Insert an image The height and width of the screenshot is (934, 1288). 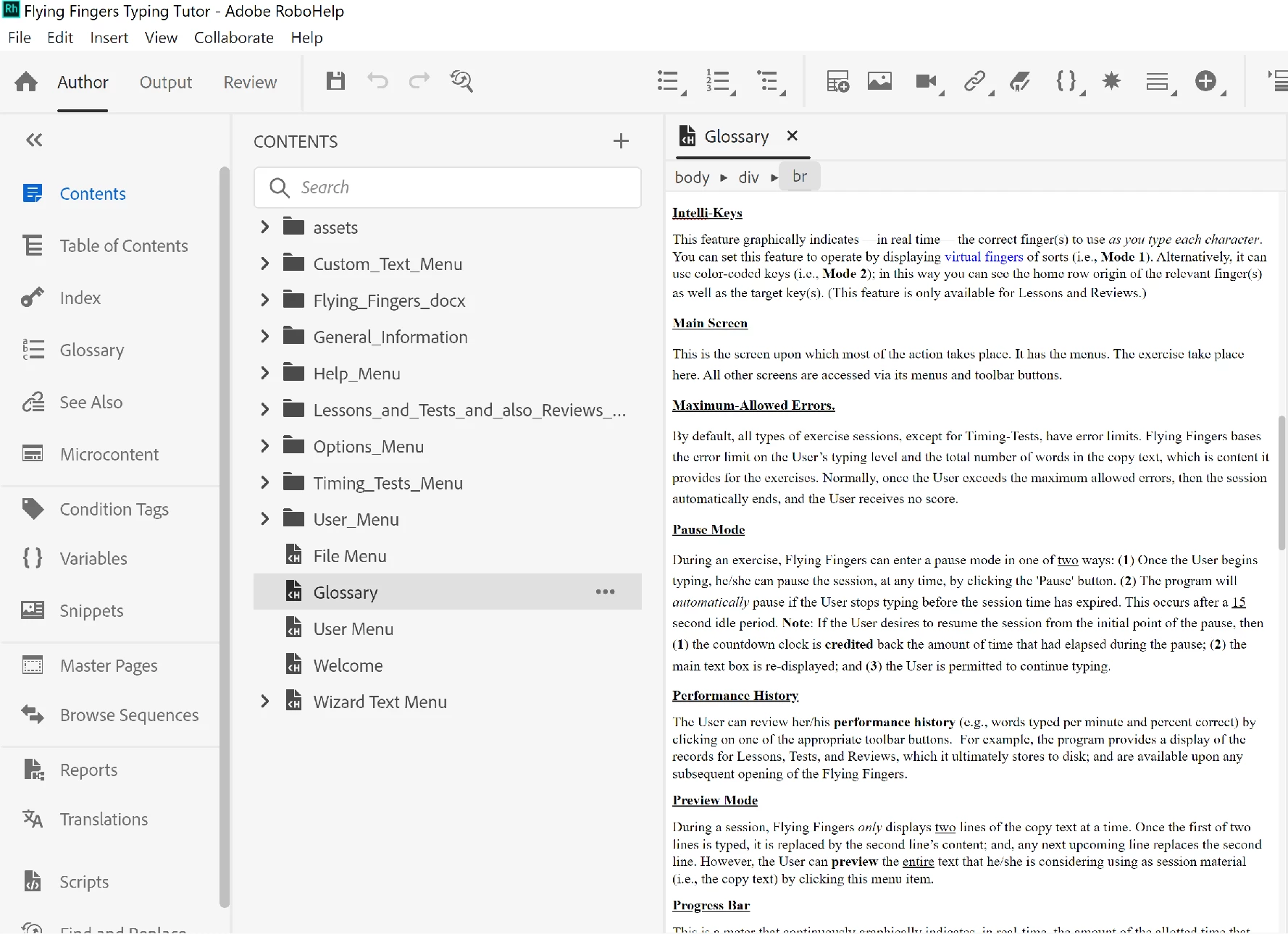879,81
